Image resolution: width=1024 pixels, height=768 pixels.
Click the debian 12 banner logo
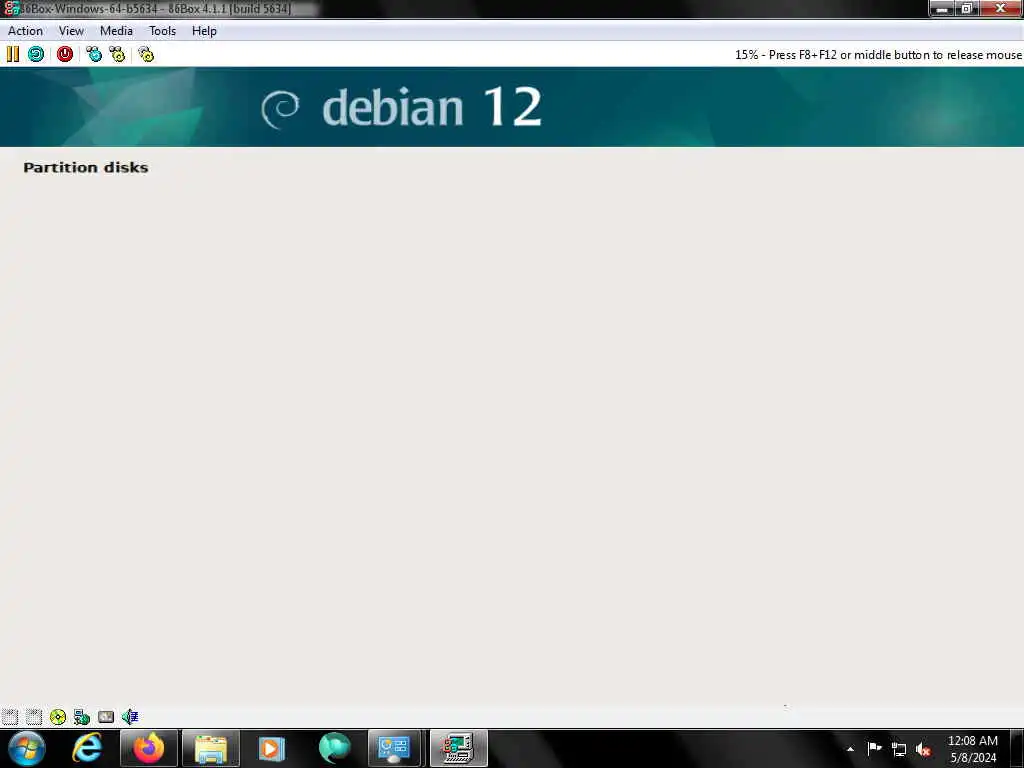point(401,107)
